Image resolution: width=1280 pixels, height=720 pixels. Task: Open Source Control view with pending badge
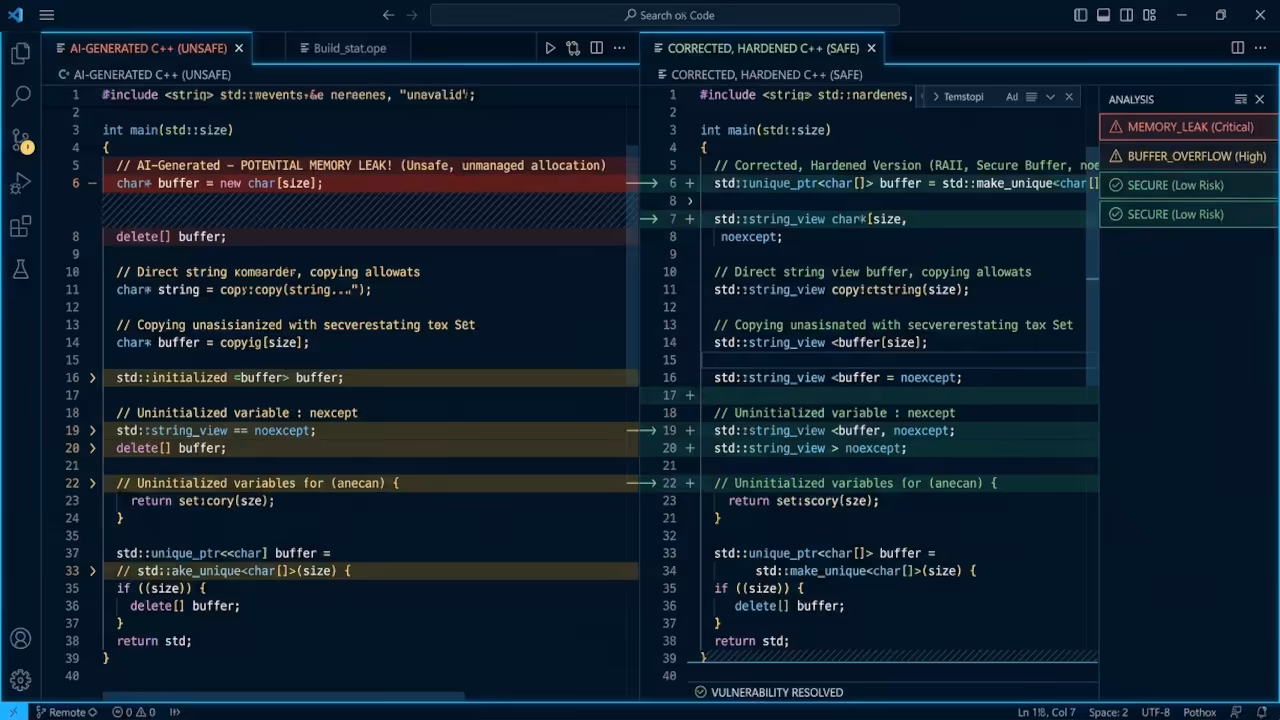pyautogui.click(x=21, y=141)
